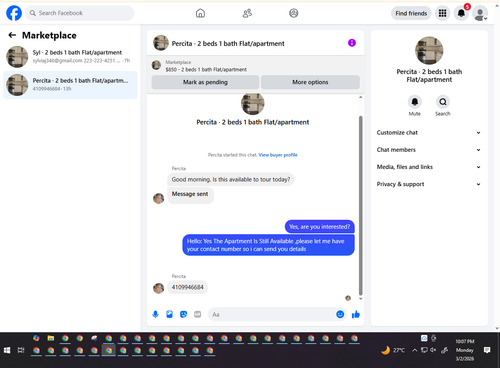Open the Groups icon in top navigation

pyautogui.click(x=294, y=13)
